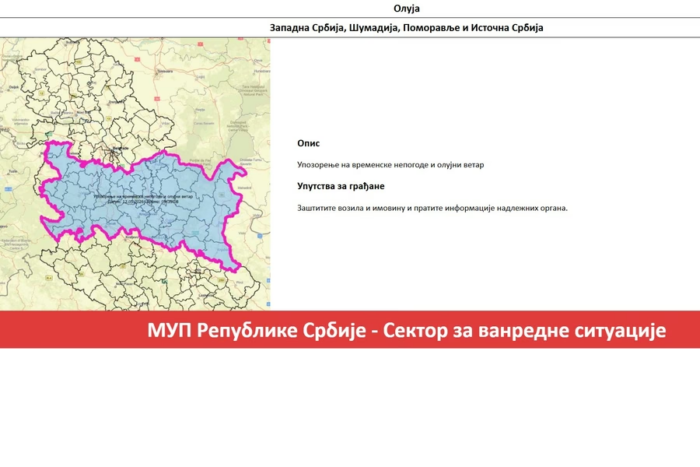Click the green road shield at western border

pyautogui.click(x=49, y=133)
